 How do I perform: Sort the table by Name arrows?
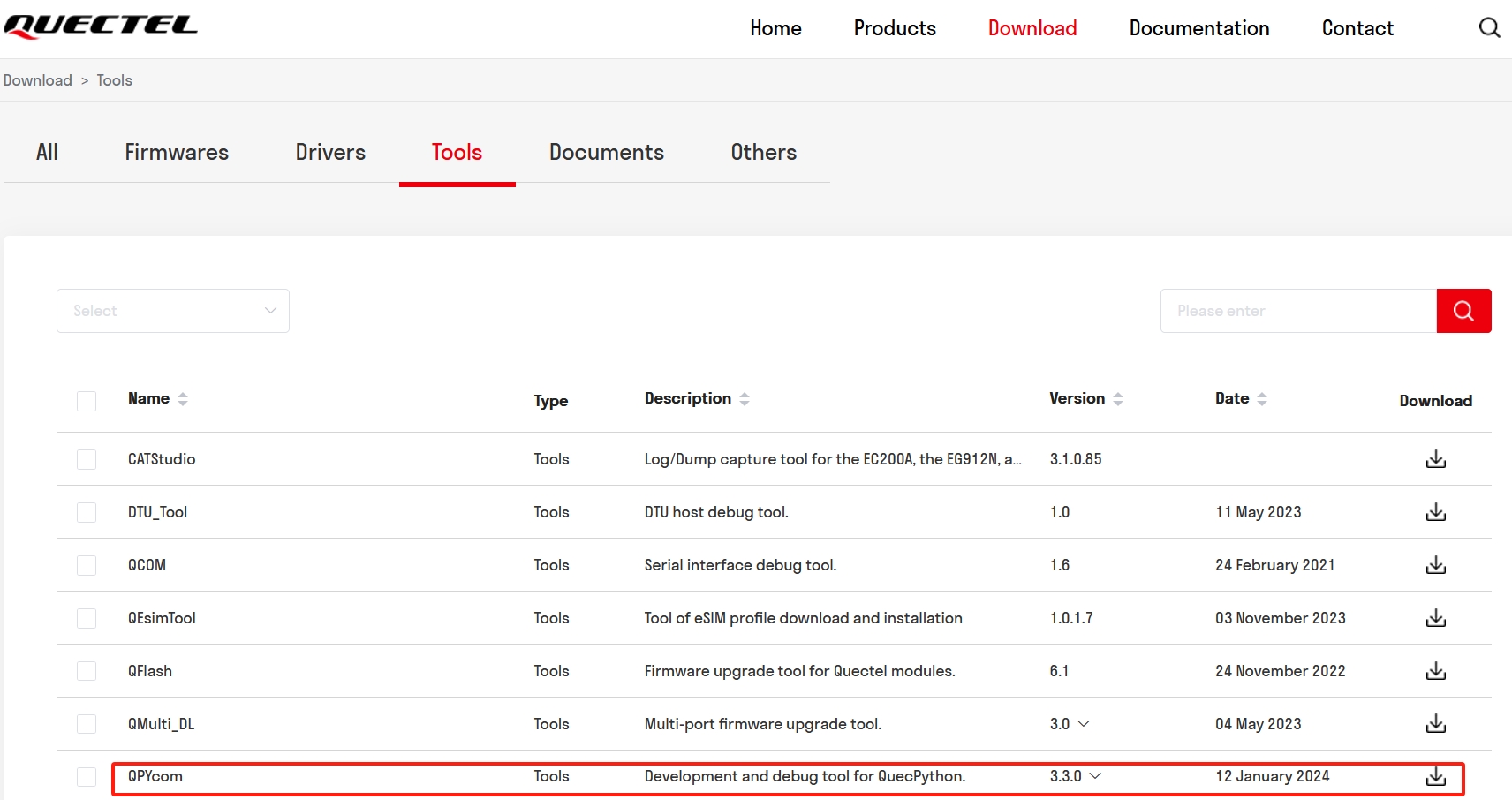(x=183, y=399)
